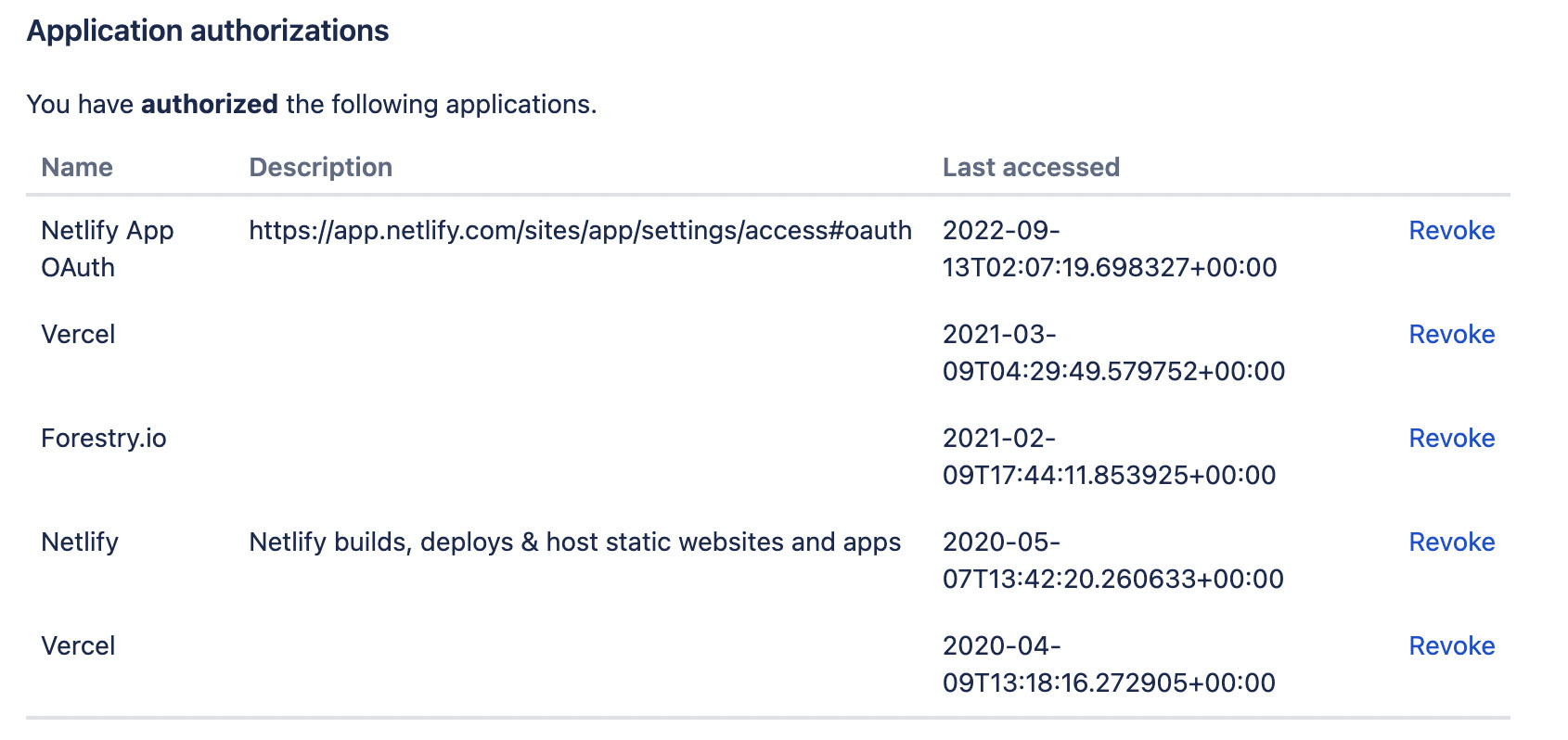This screenshot has height=740, width=1568.
Task: Click the app.netlify.com OAuth settings URL text
Action: click(580, 231)
